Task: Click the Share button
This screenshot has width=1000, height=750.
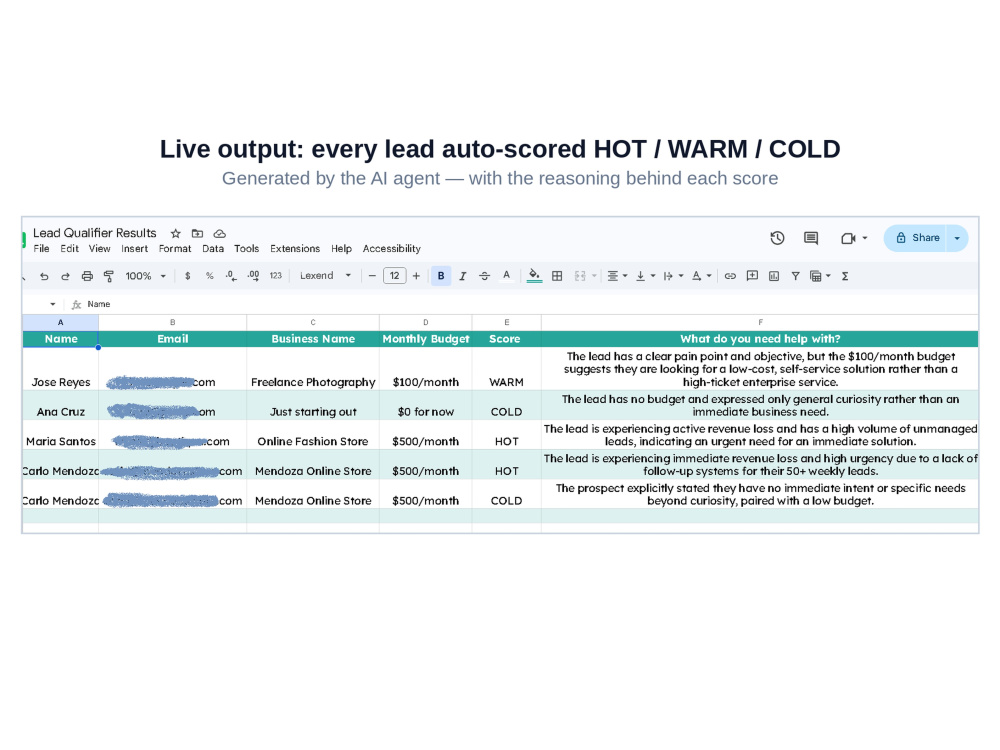Action: 916,238
